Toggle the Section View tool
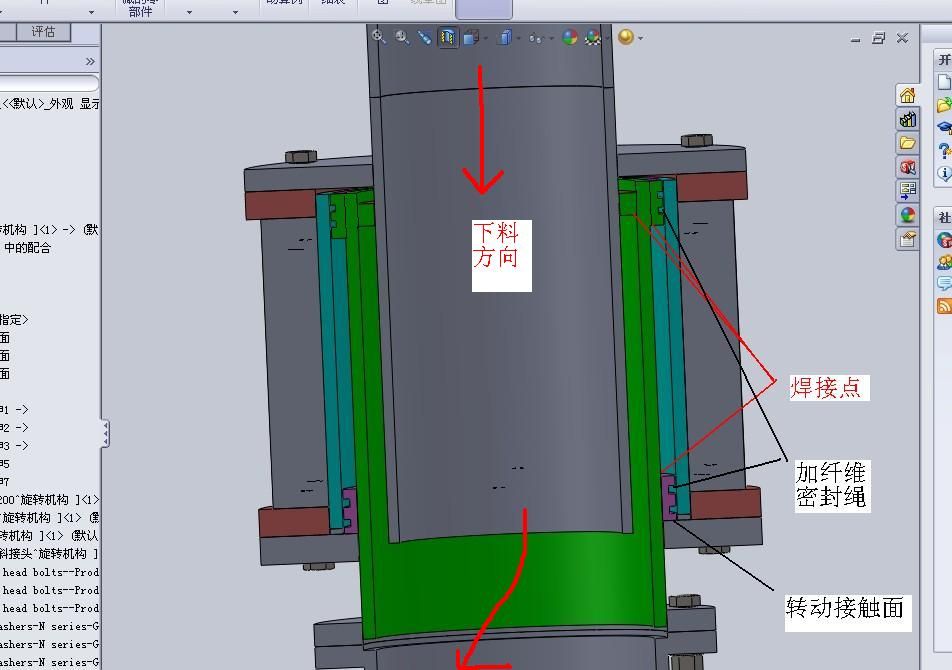The width and height of the screenshot is (952, 670). click(448, 38)
